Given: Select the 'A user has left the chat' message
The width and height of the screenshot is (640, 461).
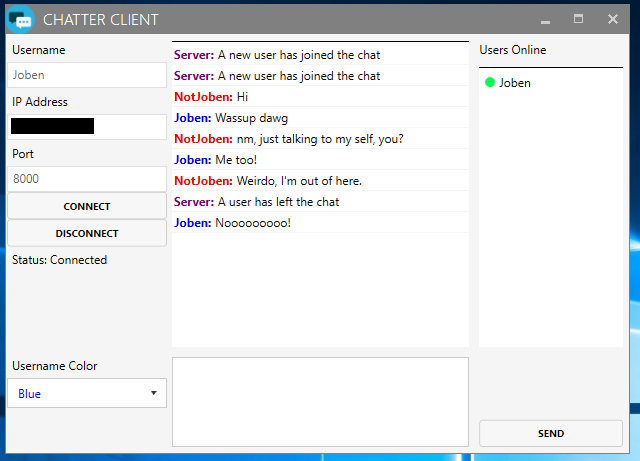Looking at the screenshot, I should [x=320, y=202].
